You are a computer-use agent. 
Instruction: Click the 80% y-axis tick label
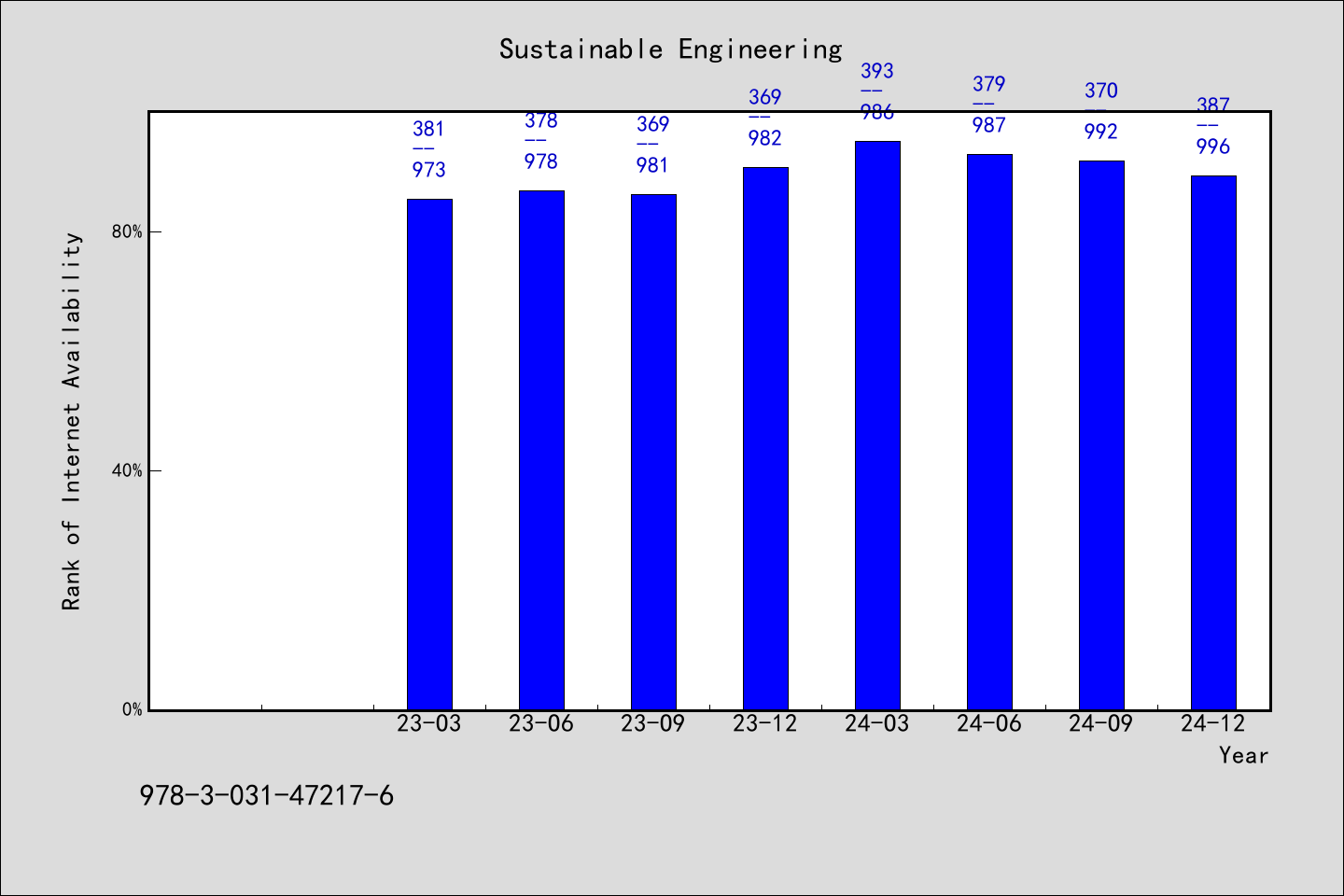point(127,231)
